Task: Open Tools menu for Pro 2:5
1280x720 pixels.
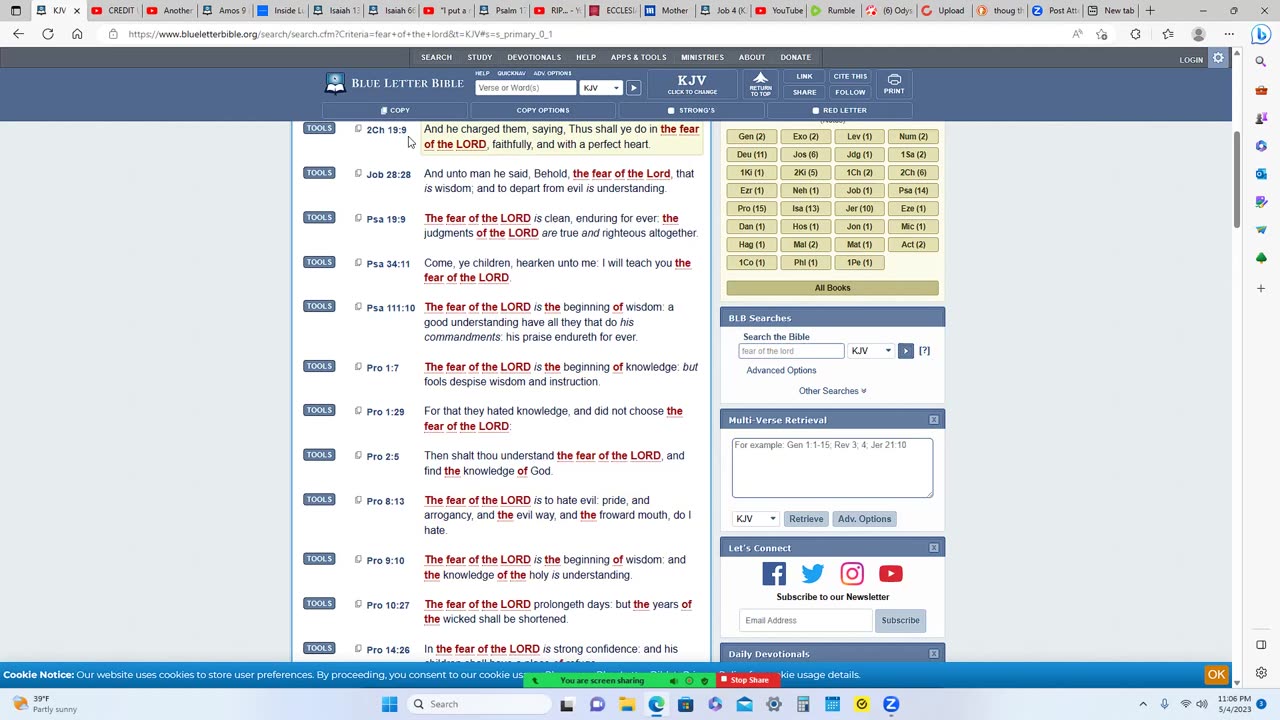Action: pyautogui.click(x=319, y=455)
